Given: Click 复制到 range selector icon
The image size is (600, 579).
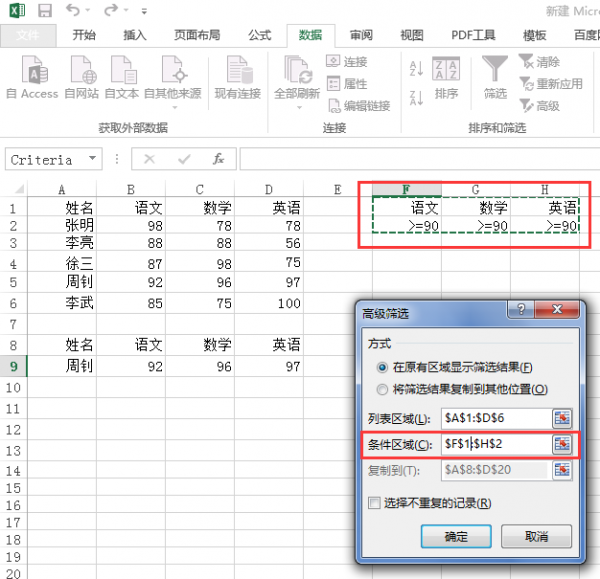Looking at the screenshot, I should pos(562,470).
